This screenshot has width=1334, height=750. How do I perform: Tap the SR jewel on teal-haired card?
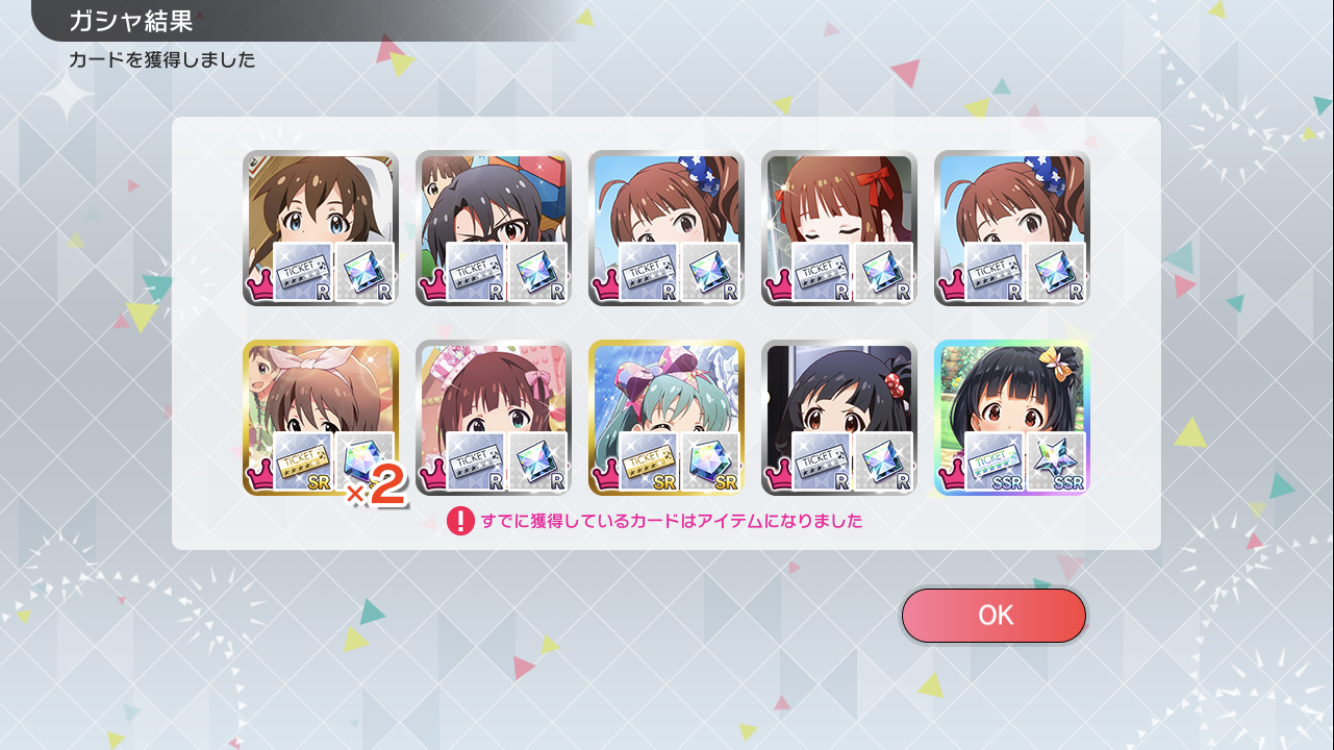click(711, 462)
